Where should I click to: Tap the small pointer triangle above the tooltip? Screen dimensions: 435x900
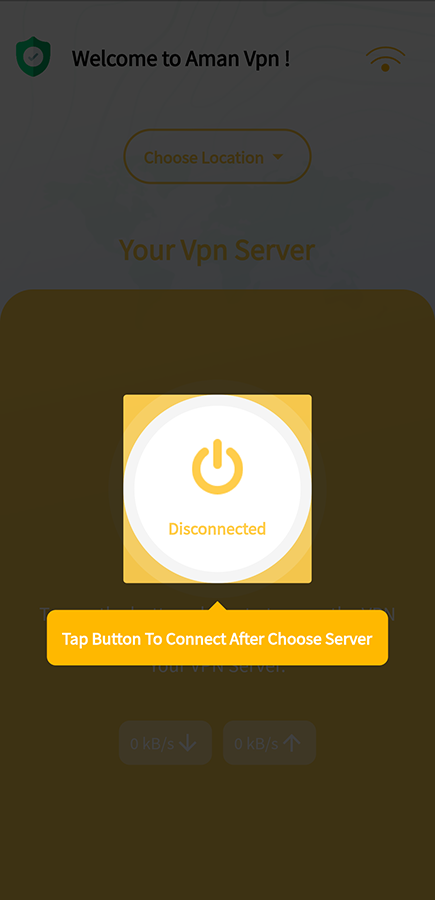click(218, 606)
